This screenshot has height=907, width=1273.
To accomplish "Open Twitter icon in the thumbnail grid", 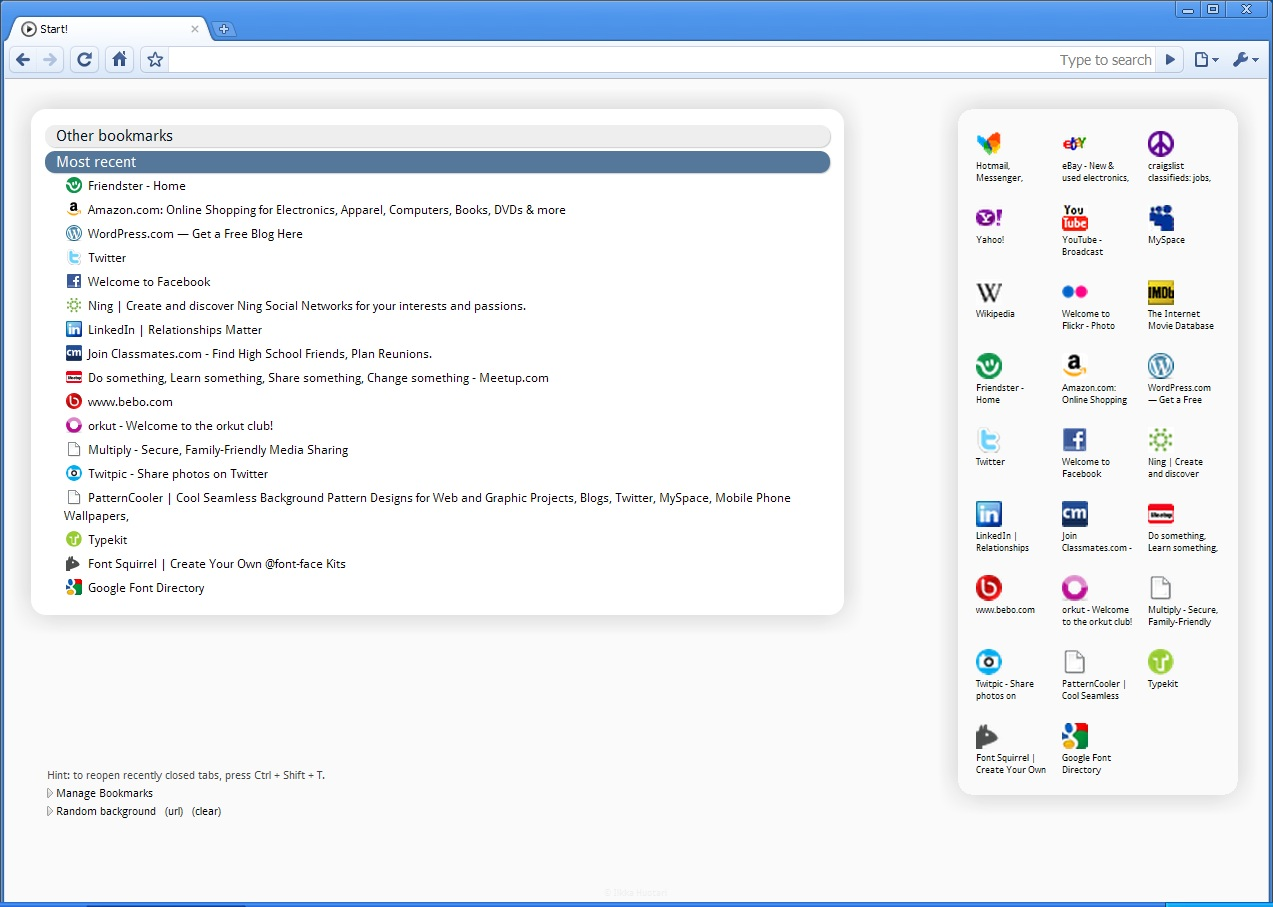I will point(989,439).
